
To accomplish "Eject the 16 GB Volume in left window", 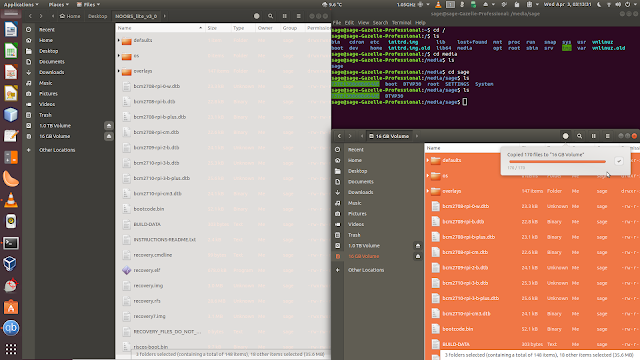I will coord(109,136).
